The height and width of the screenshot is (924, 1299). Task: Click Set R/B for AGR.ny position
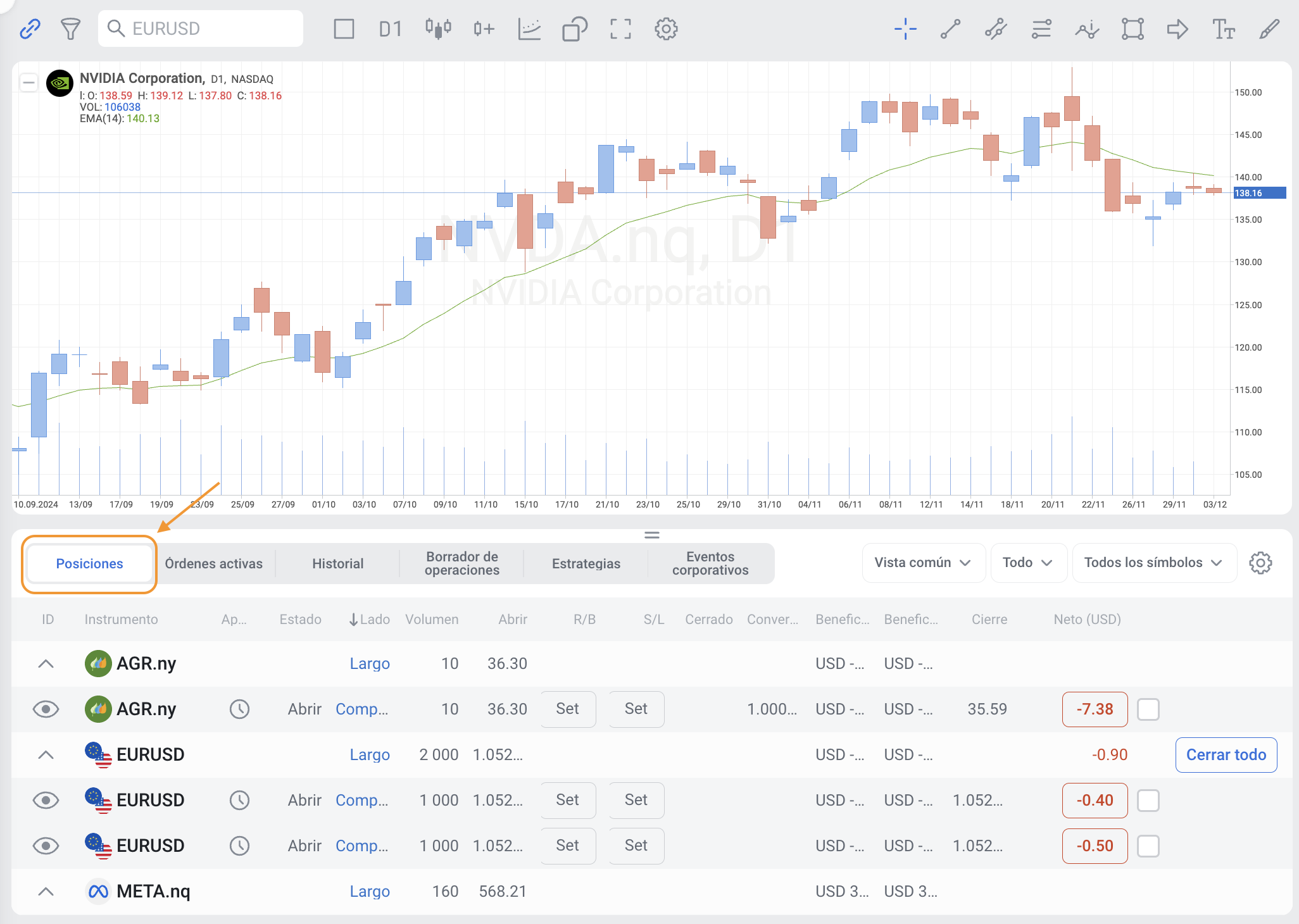pyautogui.click(x=567, y=709)
